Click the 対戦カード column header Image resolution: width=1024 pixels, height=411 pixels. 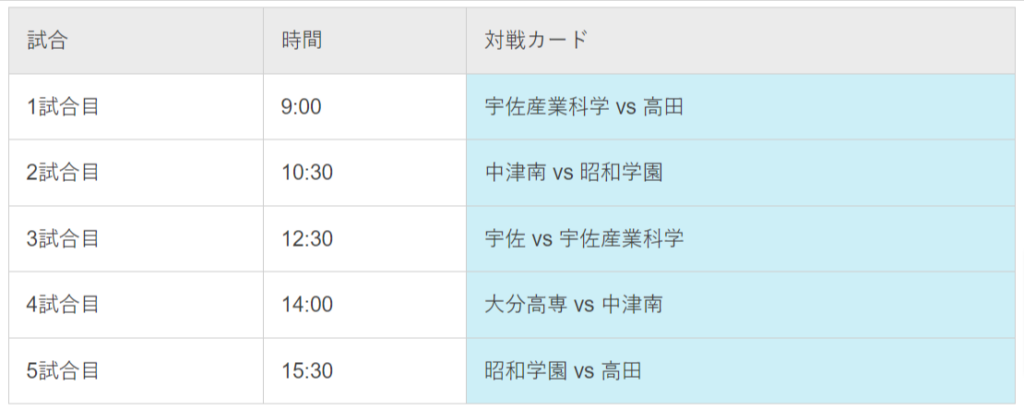click(741, 41)
